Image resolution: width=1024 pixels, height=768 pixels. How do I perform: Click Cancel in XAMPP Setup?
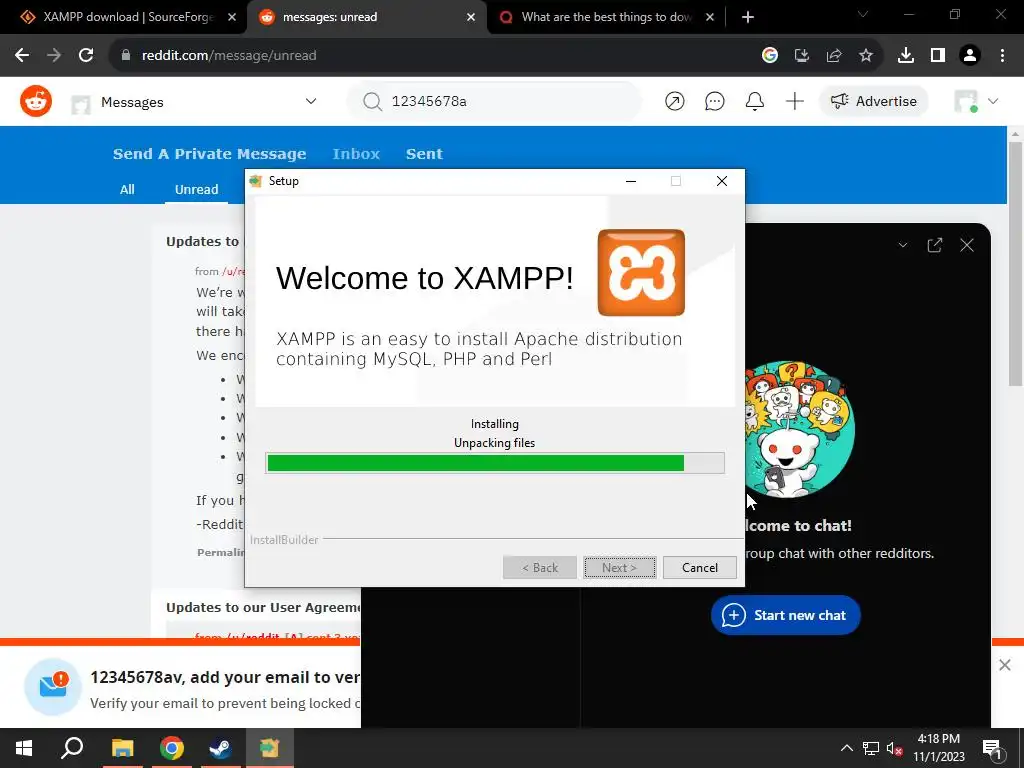point(699,568)
